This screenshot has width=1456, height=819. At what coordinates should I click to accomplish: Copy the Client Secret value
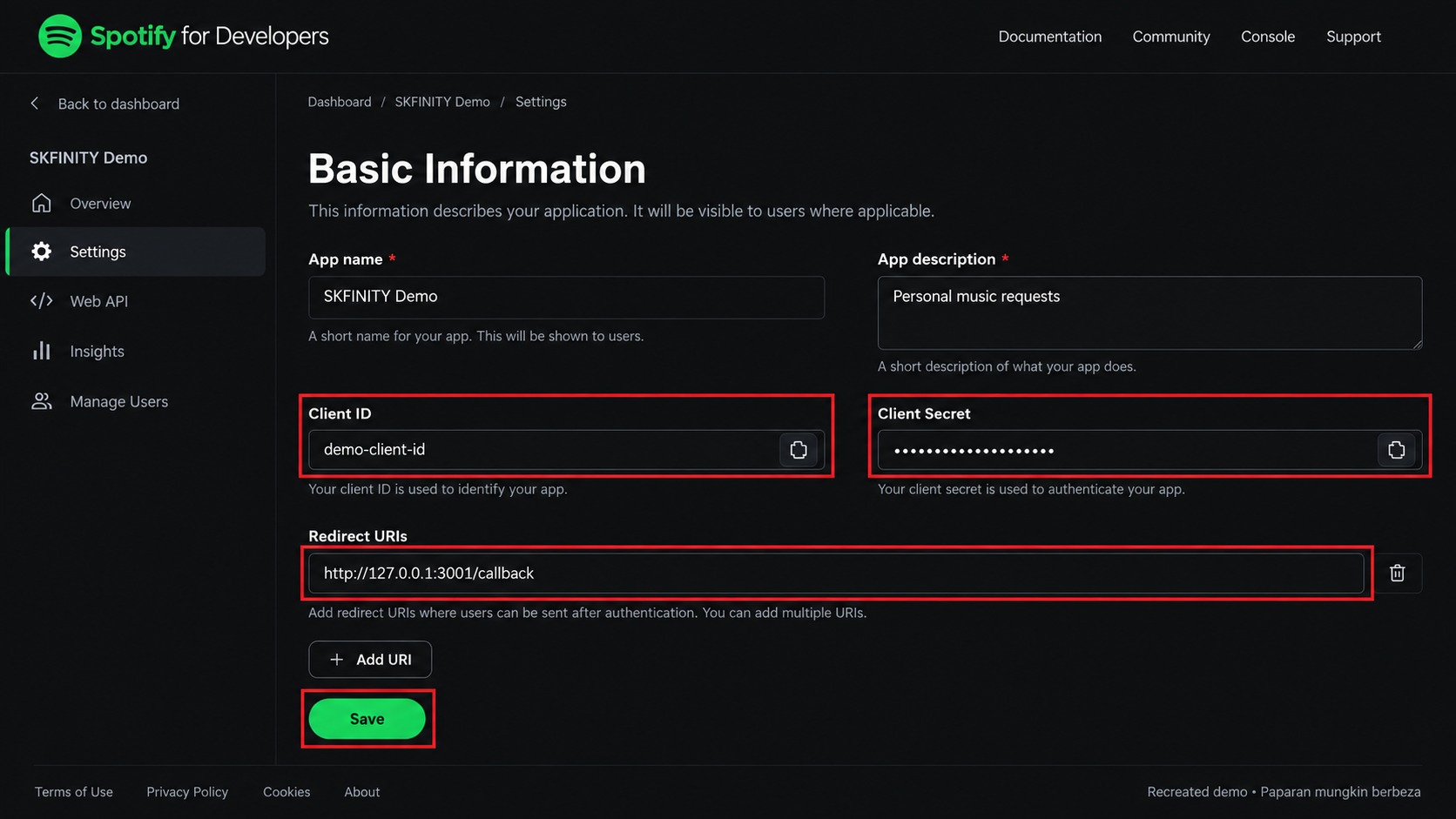1397,450
